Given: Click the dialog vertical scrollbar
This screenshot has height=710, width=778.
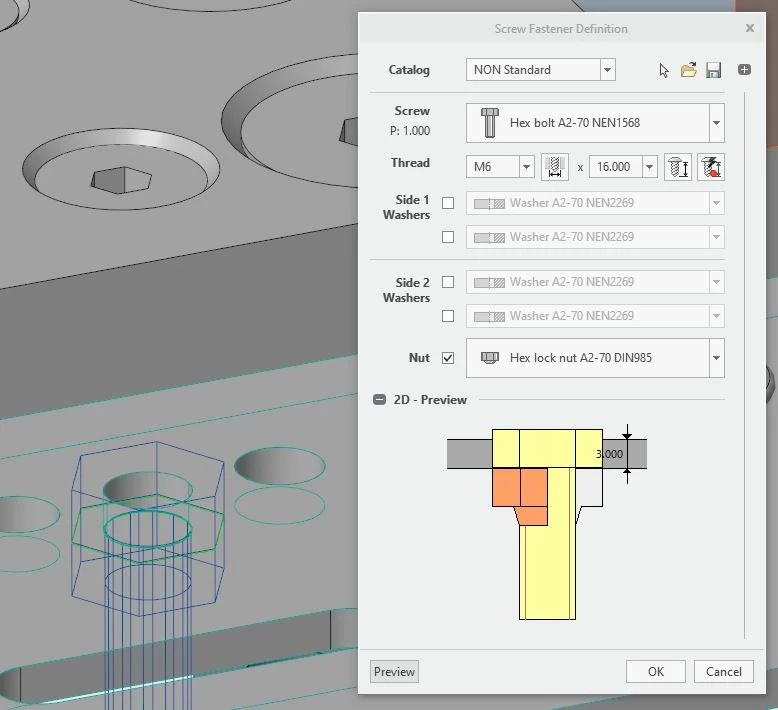Looking at the screenshot, I should click(x=745, y=365).
